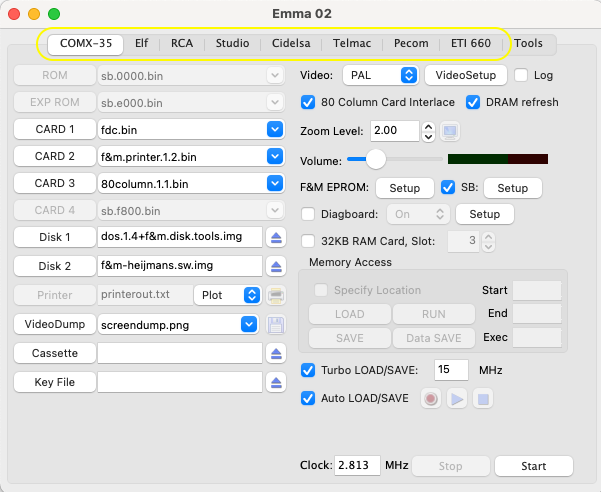Eject the Key File

click(277, 382)
